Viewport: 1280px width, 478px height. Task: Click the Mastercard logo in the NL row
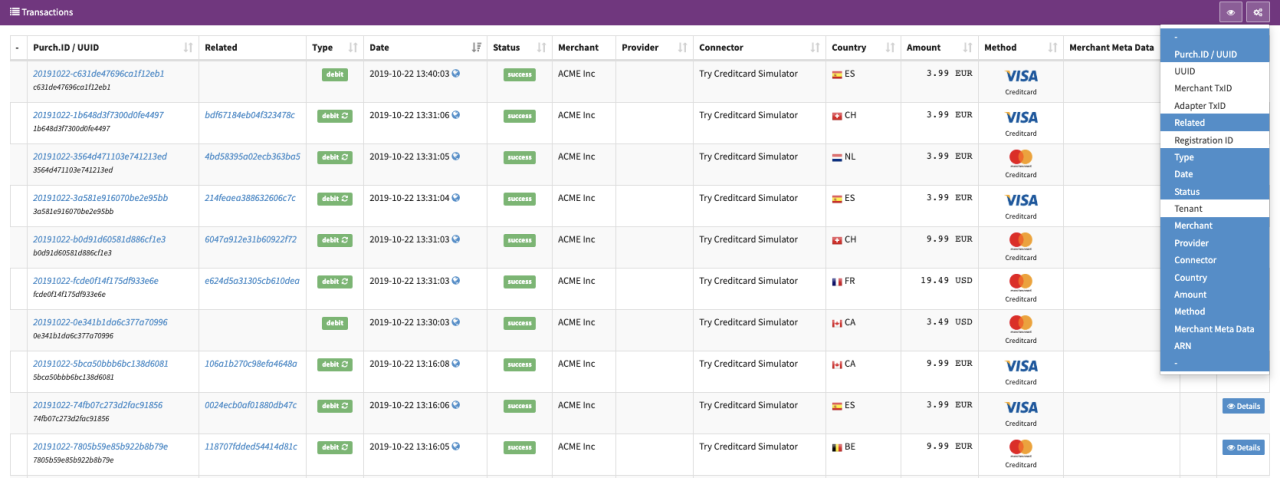pos(1020,157)
